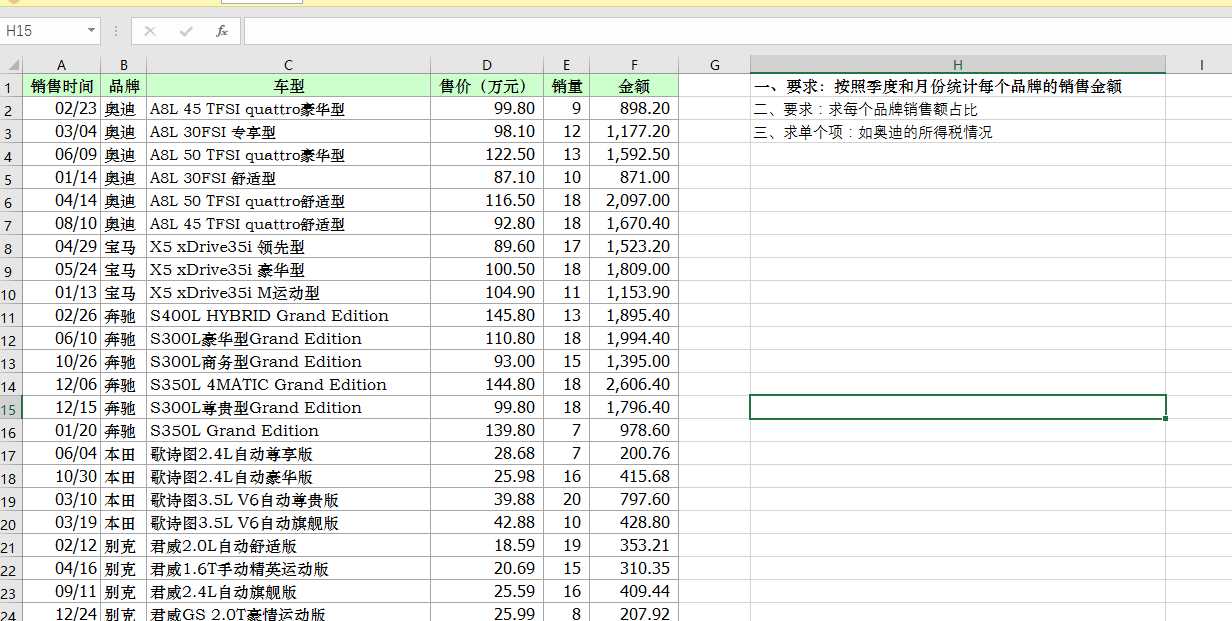This screenshot has width=1232, height=621.
Task: Select column C header
Action: pyautogui.click(x=288, y=65)
